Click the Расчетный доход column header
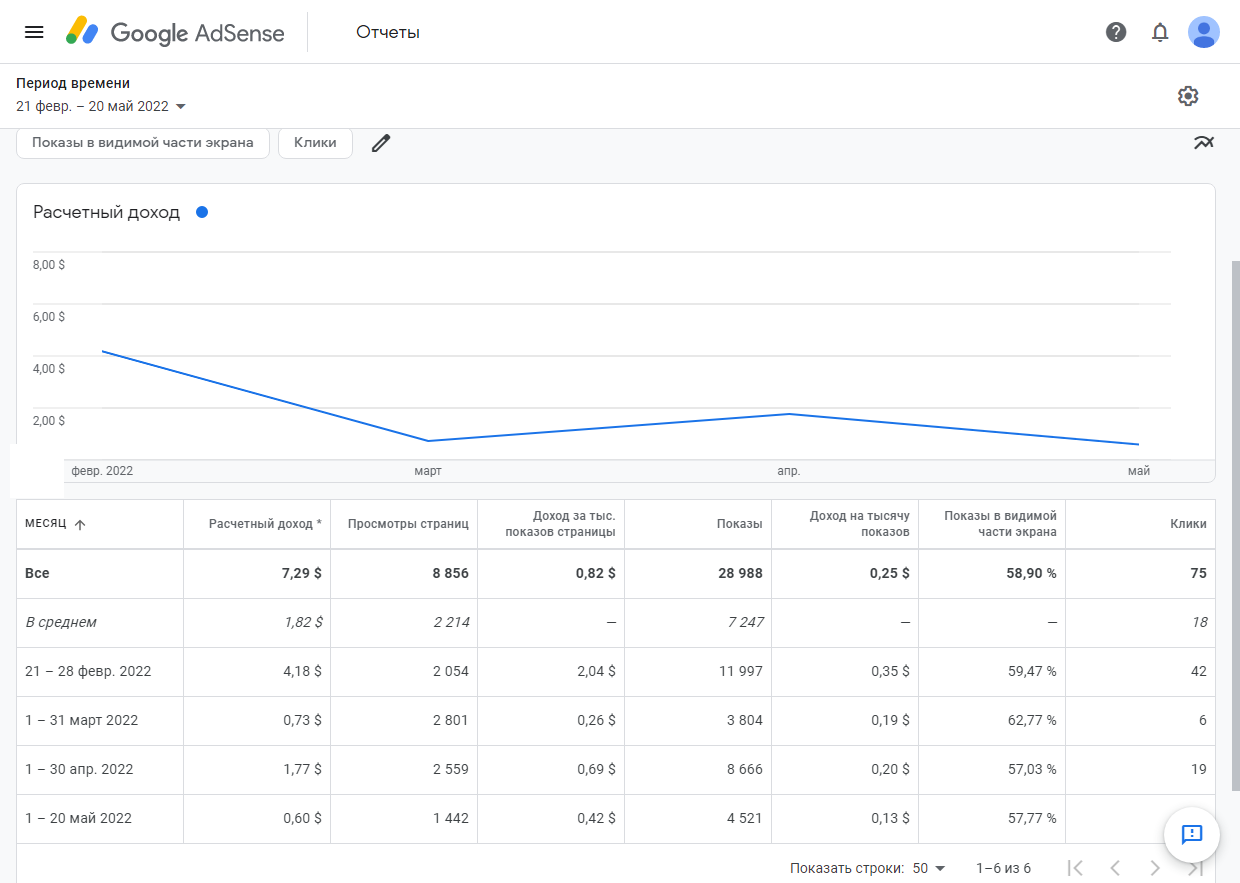1240x883 pixels. tap(264, 524)
